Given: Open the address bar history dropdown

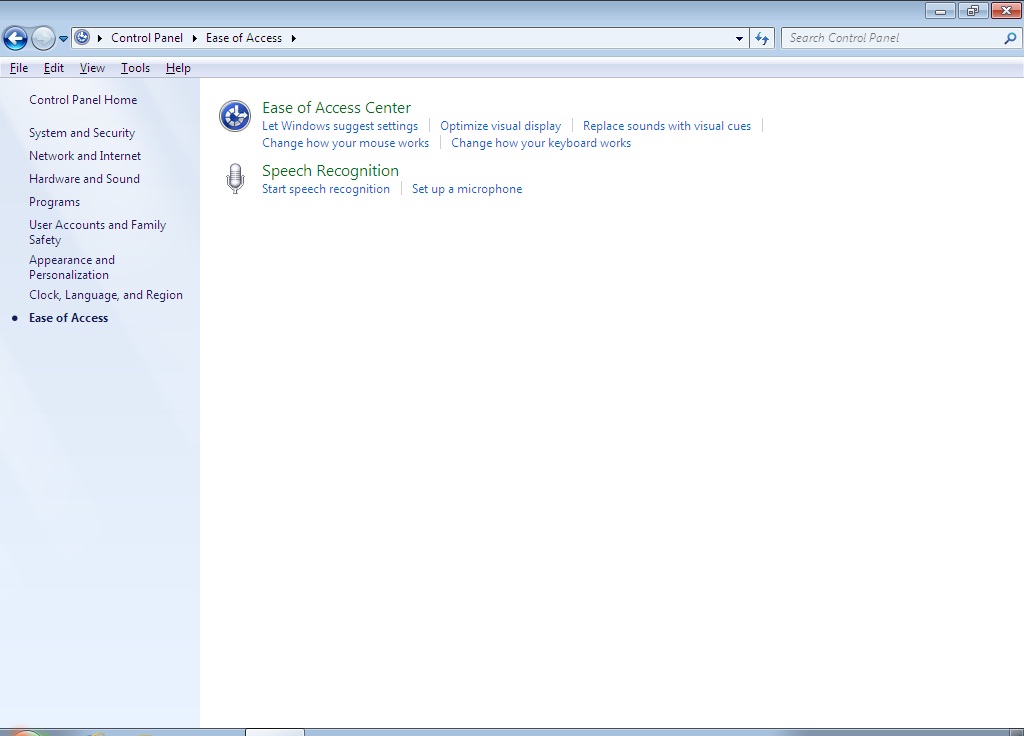Looking at the screenshot, I should pos(739,39).
